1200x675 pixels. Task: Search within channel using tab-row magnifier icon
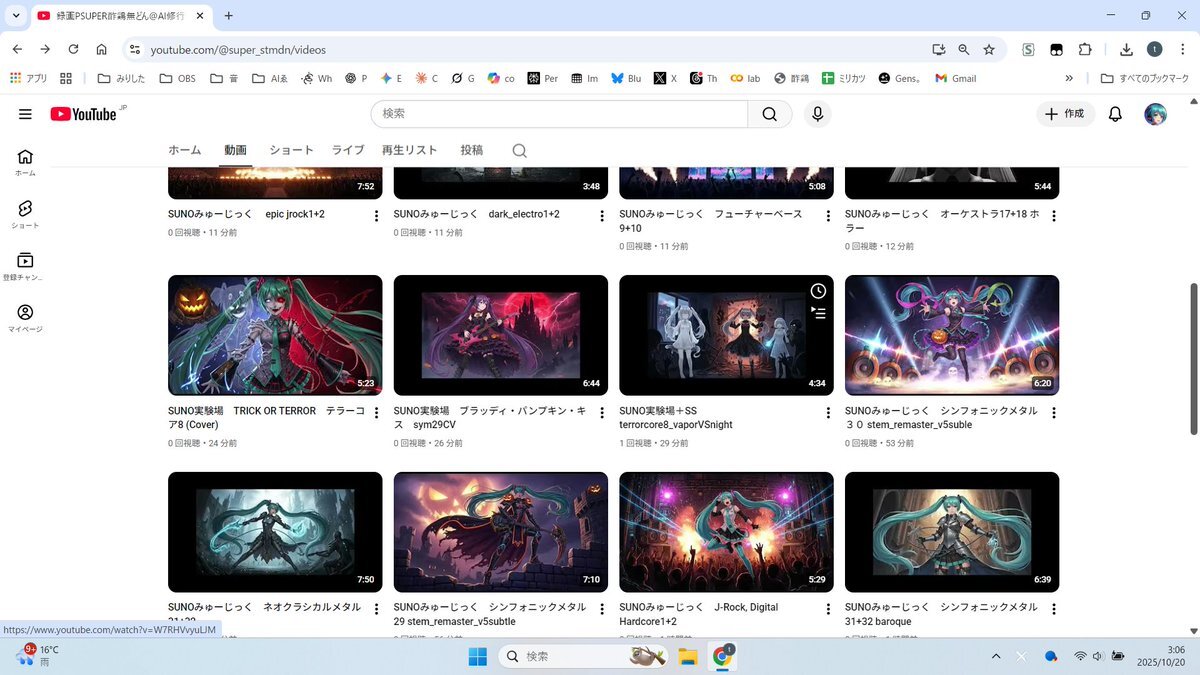(x=519, y=151)
